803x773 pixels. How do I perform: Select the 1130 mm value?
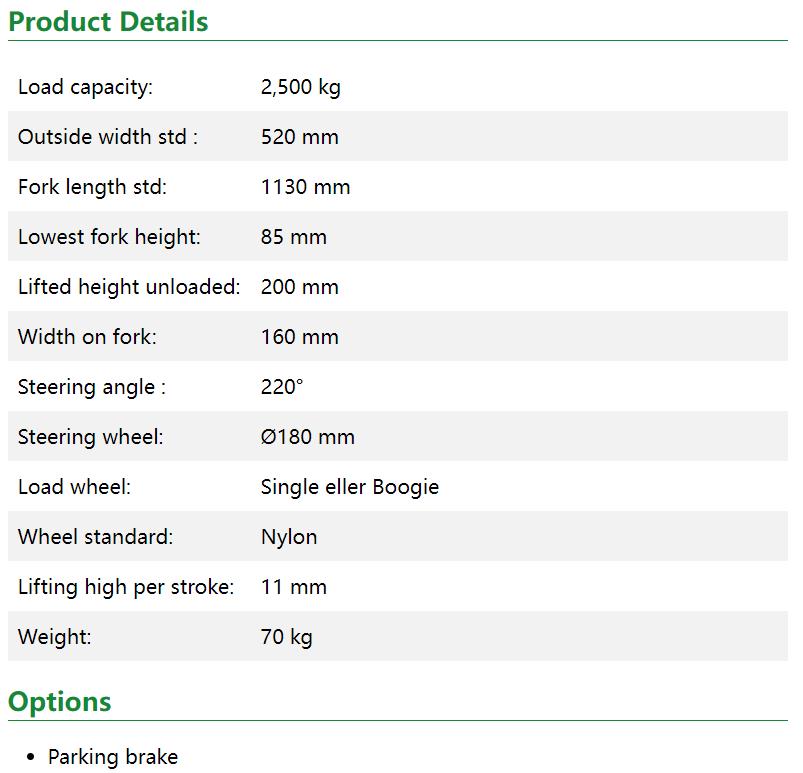coord(305,187)
